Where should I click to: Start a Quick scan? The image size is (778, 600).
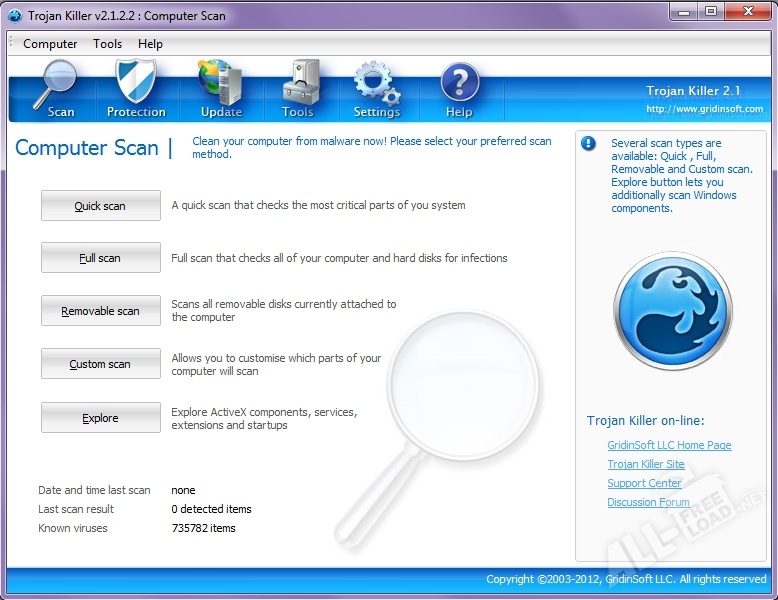(100, 206)
